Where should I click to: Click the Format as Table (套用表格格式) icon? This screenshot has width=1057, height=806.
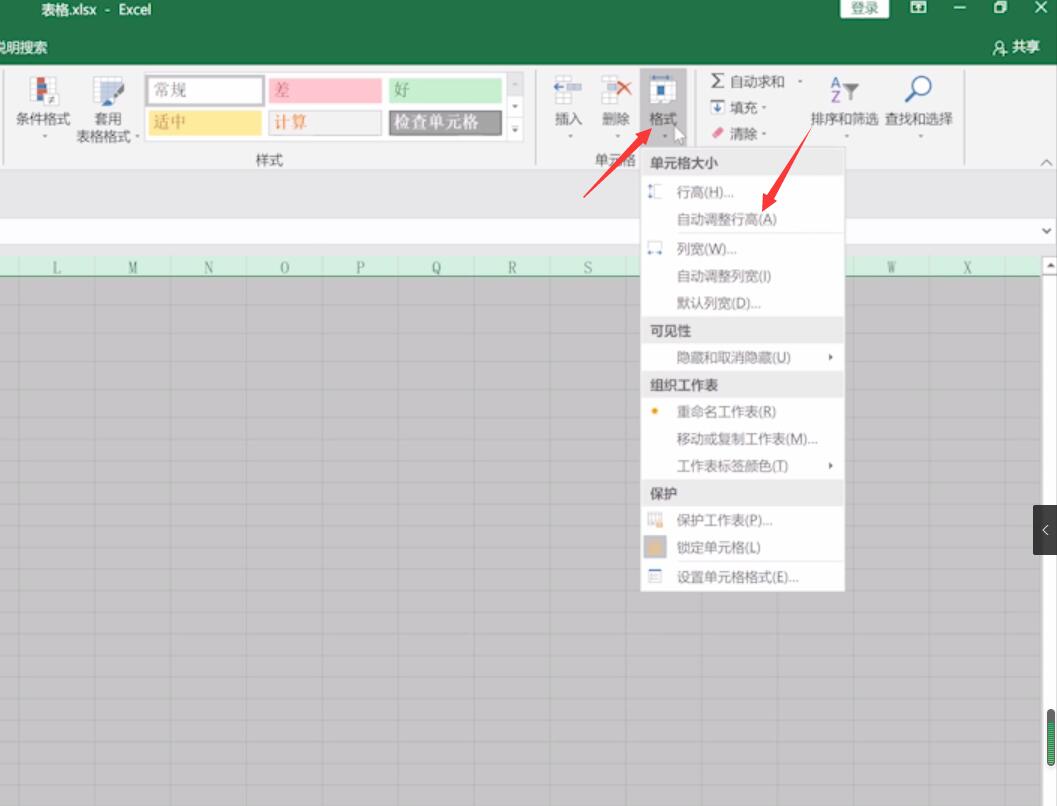coord(108,92)
